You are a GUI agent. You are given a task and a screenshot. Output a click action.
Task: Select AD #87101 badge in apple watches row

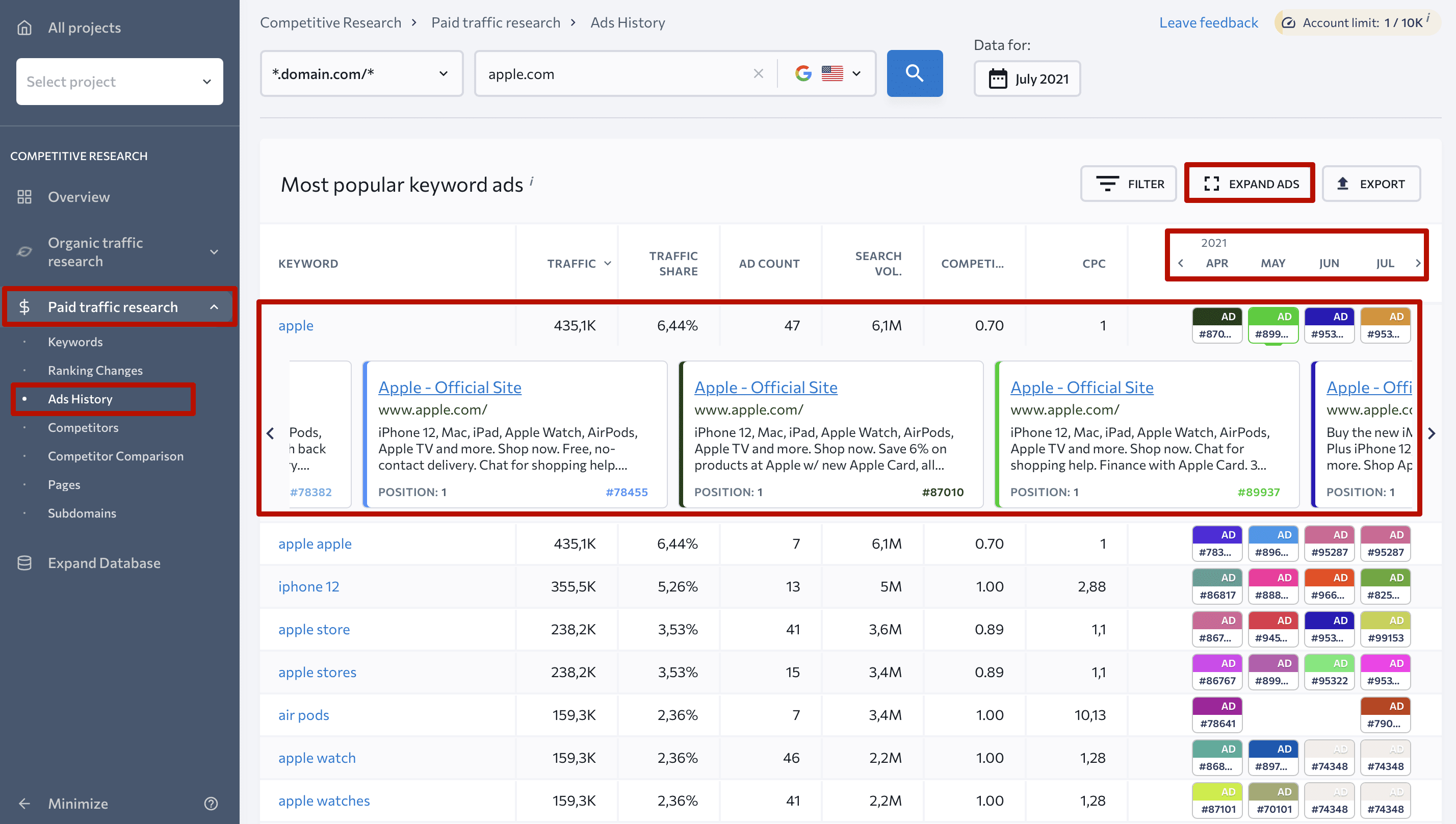click(x=1217, y=800)
